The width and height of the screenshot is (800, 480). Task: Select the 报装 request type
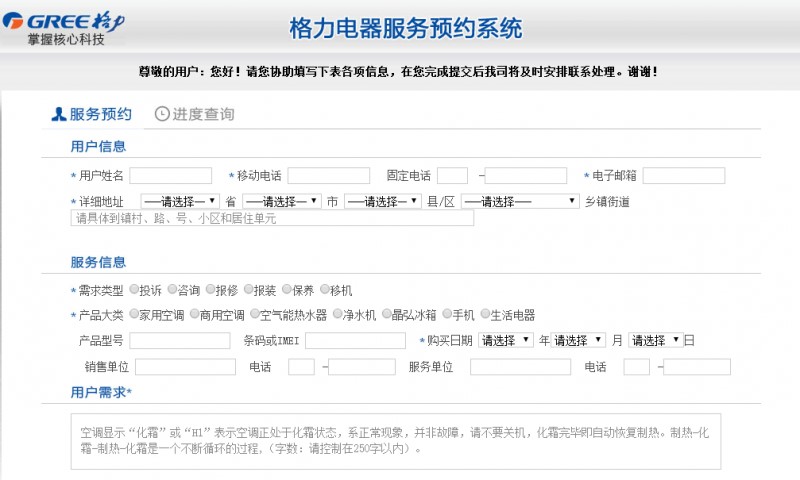(248, 290)
